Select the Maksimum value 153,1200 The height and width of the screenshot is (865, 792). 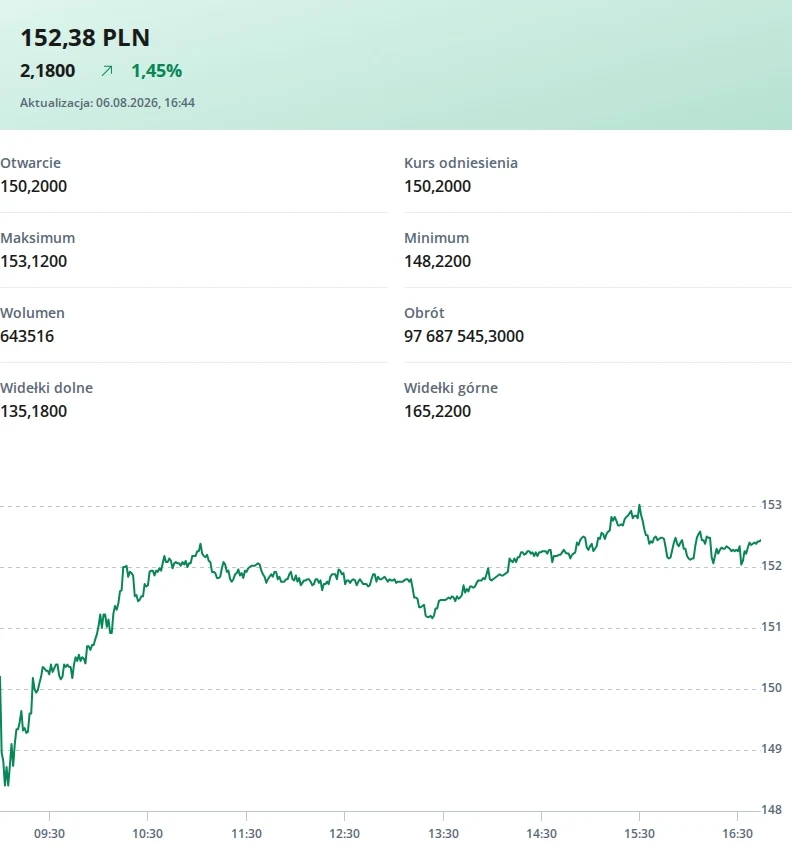click(x=34, y=261)
